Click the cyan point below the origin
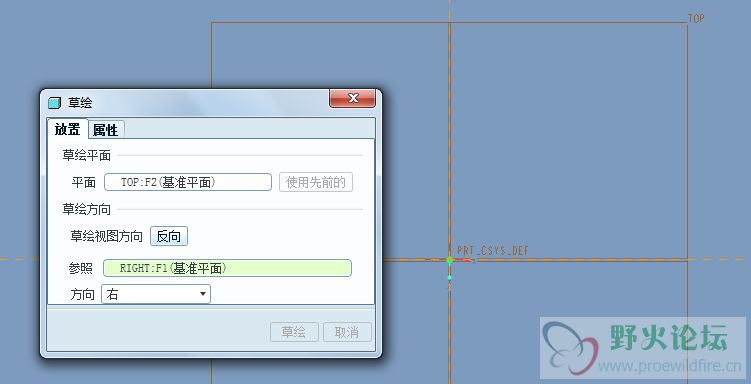This screenshot has width=751, height=384. point(449,277)
